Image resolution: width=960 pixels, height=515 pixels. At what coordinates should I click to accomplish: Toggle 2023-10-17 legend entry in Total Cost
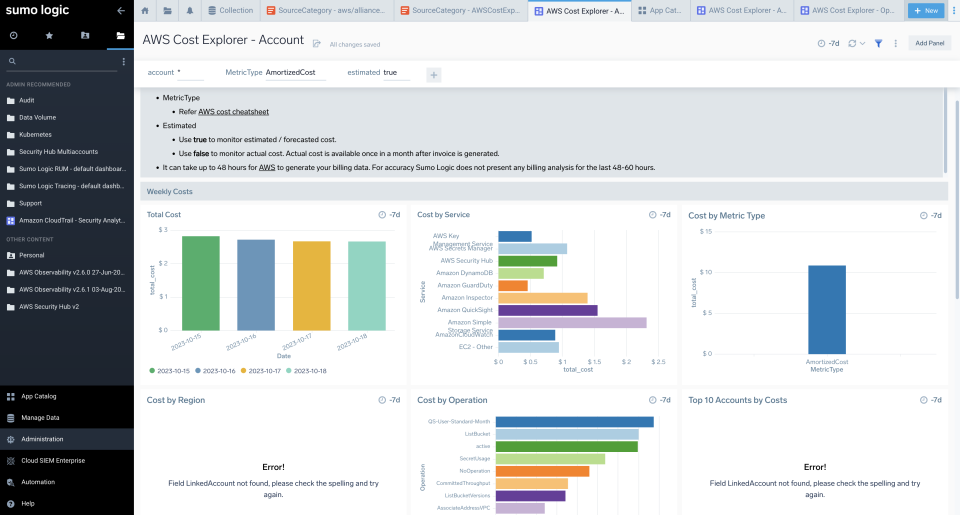coord(261,371)
